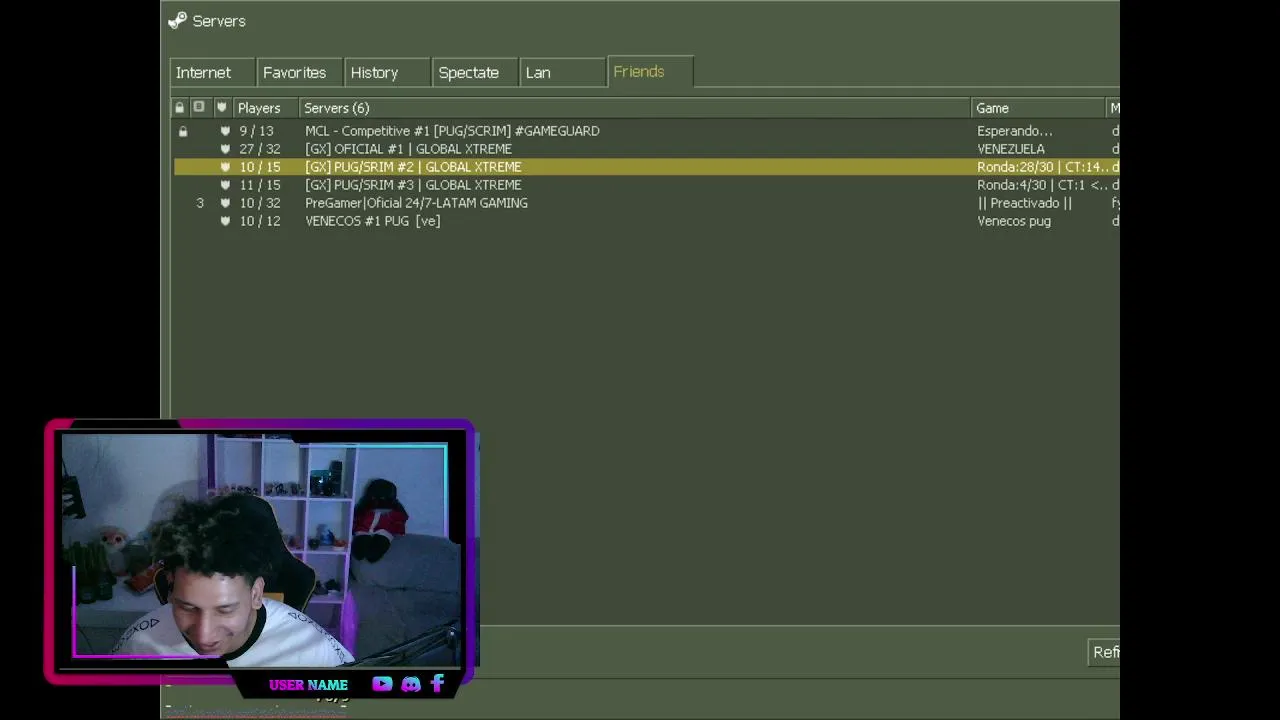
Task: Click Ronda:28/30 game cell
Action: coord(1043,167)
